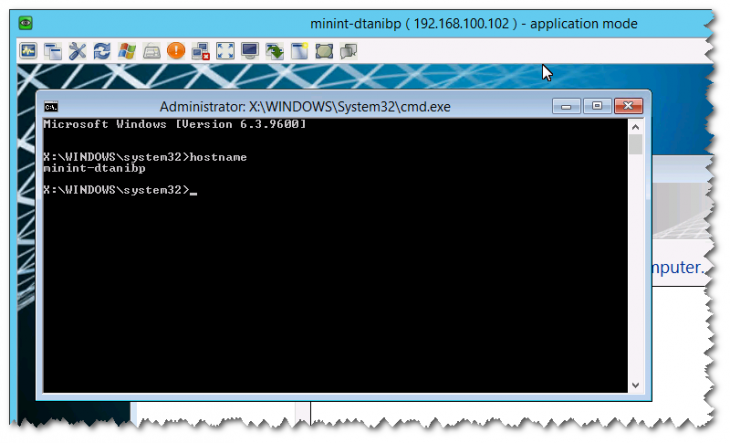Click the blue refresh arrows icon

tap(102, 51)
